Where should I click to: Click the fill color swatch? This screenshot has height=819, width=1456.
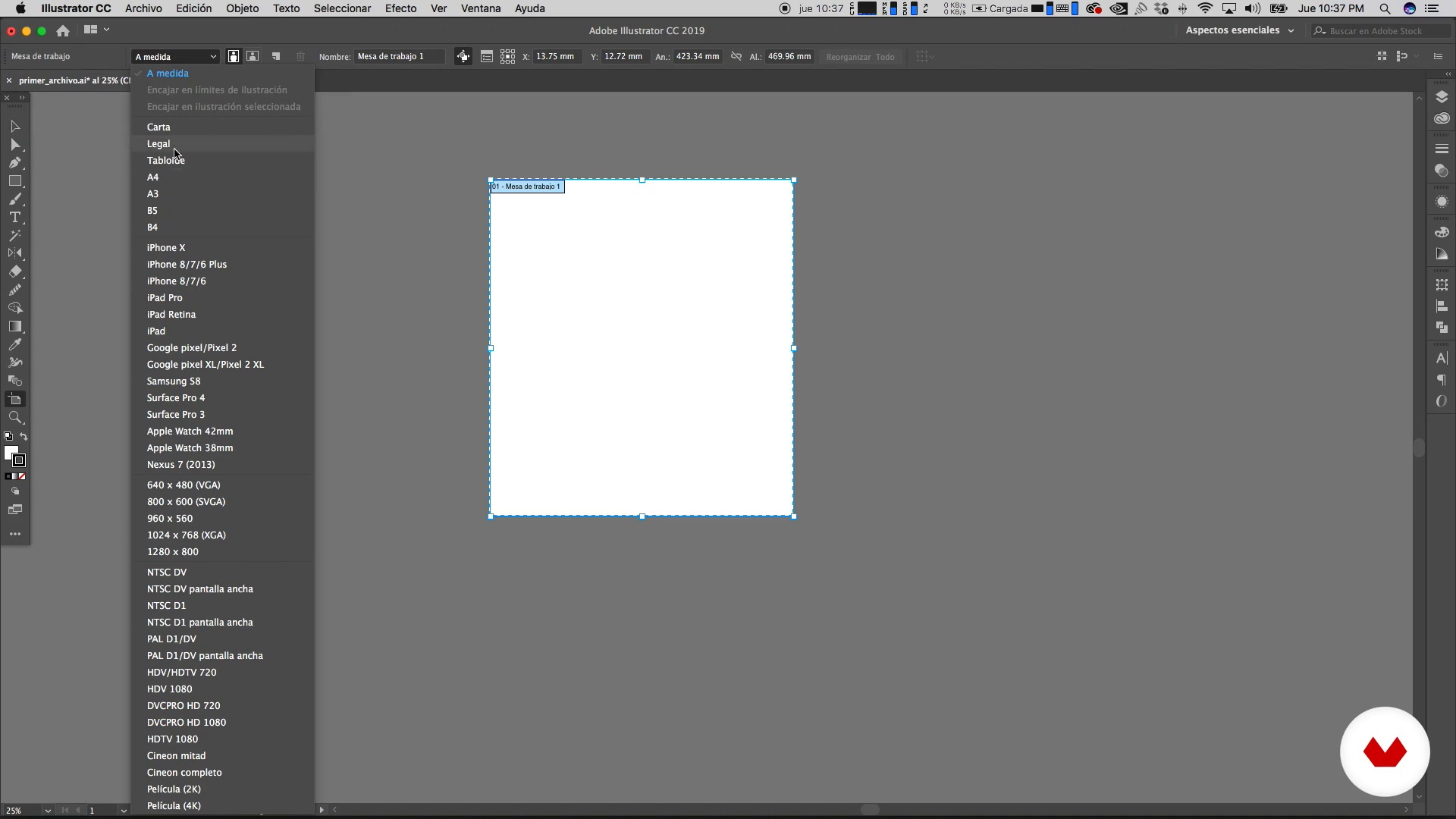coord(11,453)
